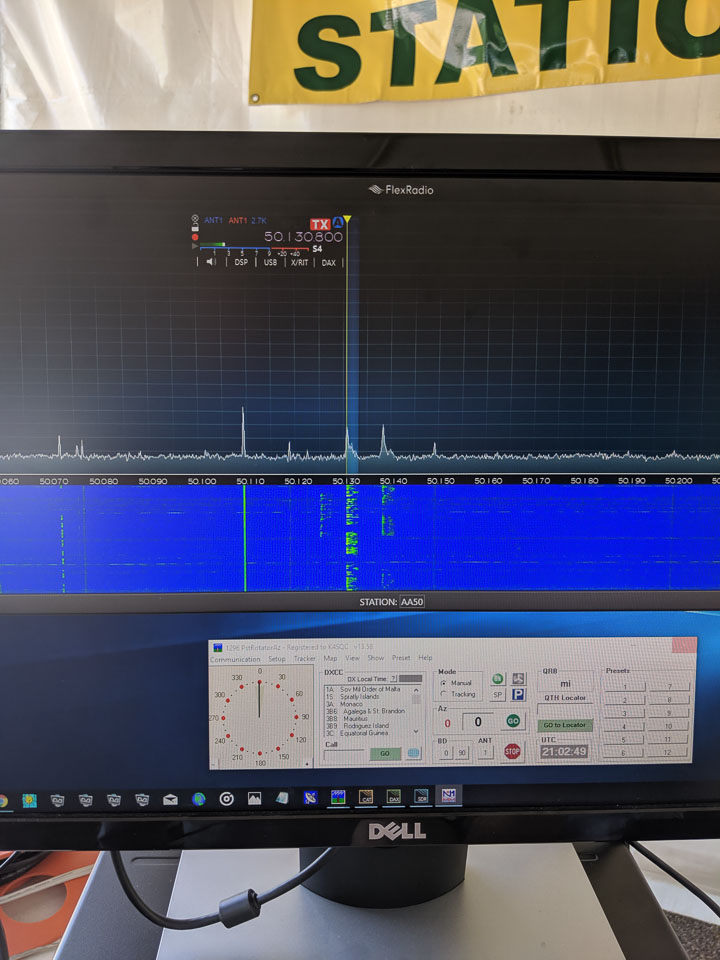Select the Manual mode radio button
The height and width of the screenshot is (960, 720).
pos(444,682)
